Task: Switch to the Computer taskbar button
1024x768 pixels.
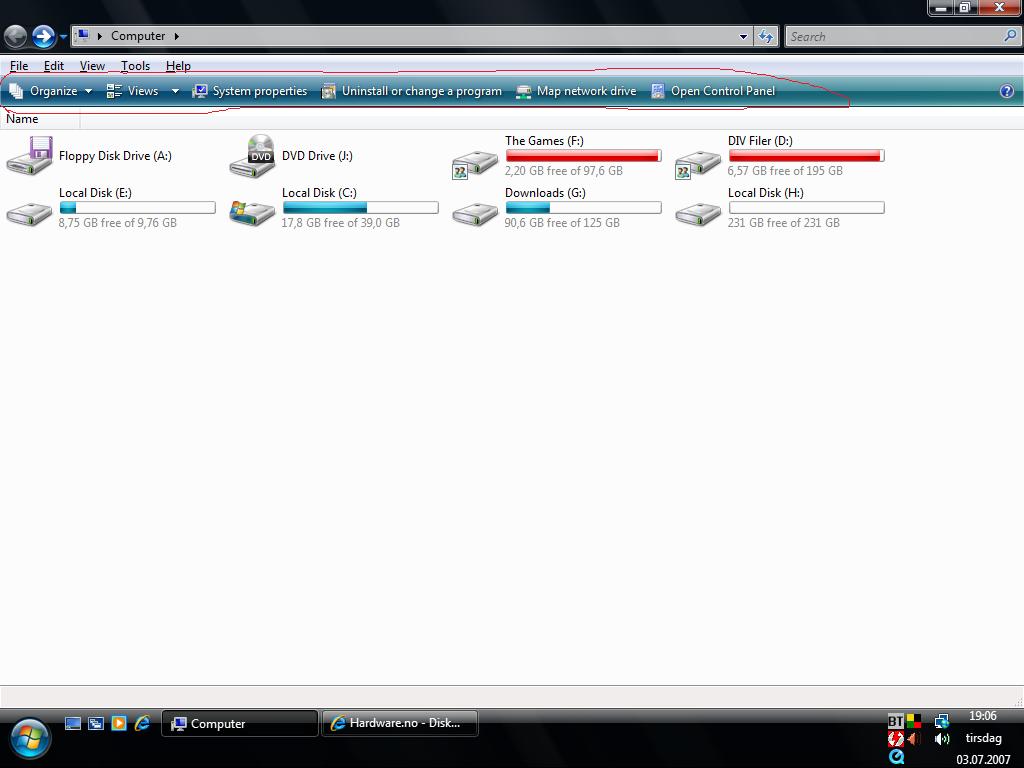Action: point(240,724)
